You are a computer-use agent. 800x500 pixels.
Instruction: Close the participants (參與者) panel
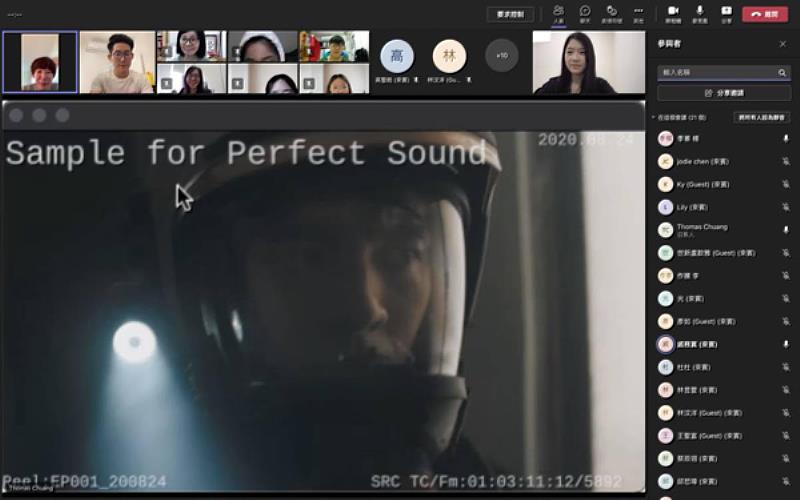(x=783, y=44)
